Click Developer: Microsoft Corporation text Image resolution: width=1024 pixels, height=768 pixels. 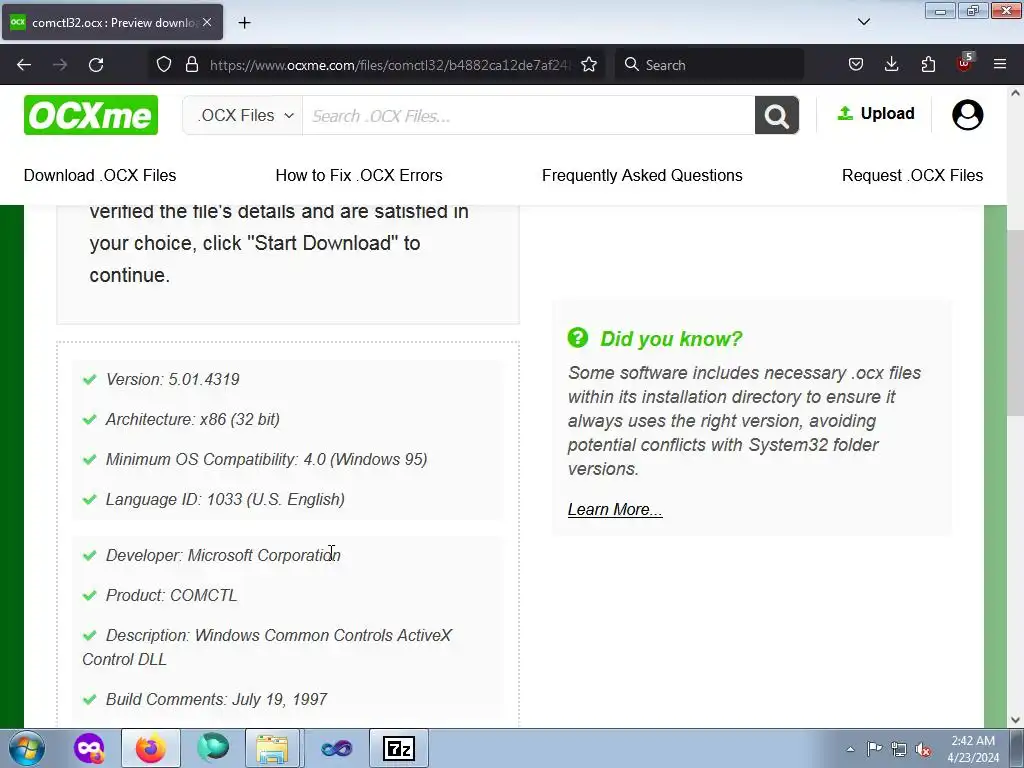(223, 555)
